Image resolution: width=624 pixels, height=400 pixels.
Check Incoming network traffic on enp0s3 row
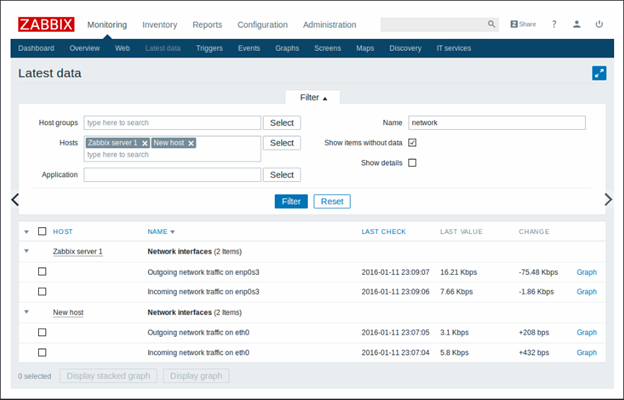(x=42, y=292)
